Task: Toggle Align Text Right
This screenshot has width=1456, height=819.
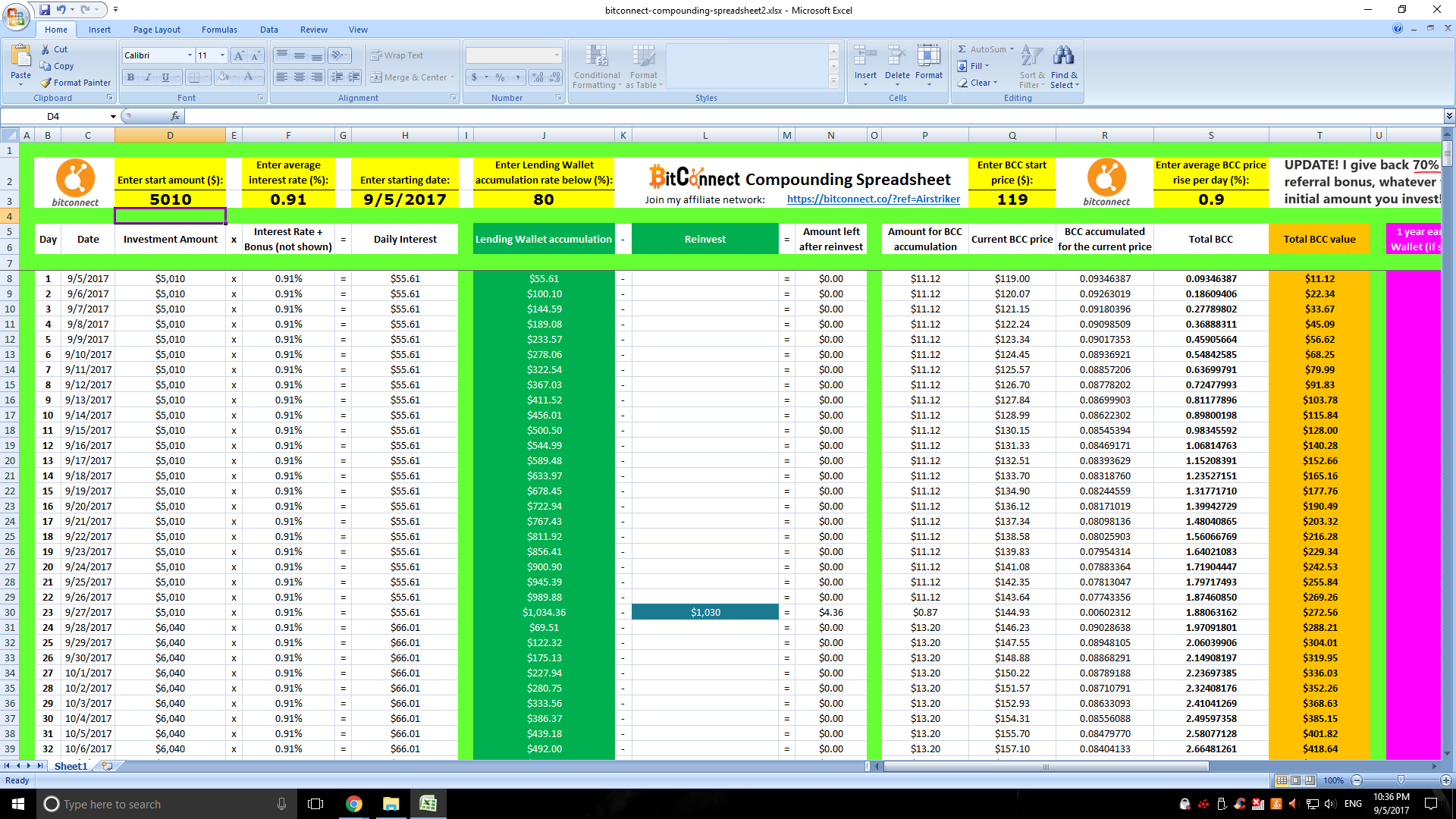Action: (317, 77)
